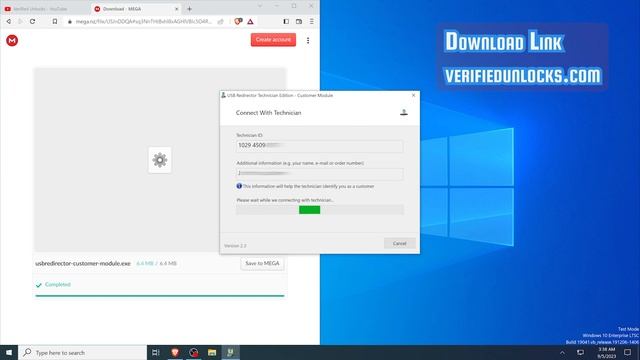Go forward in the browser
640x360 pixels.
20,21
